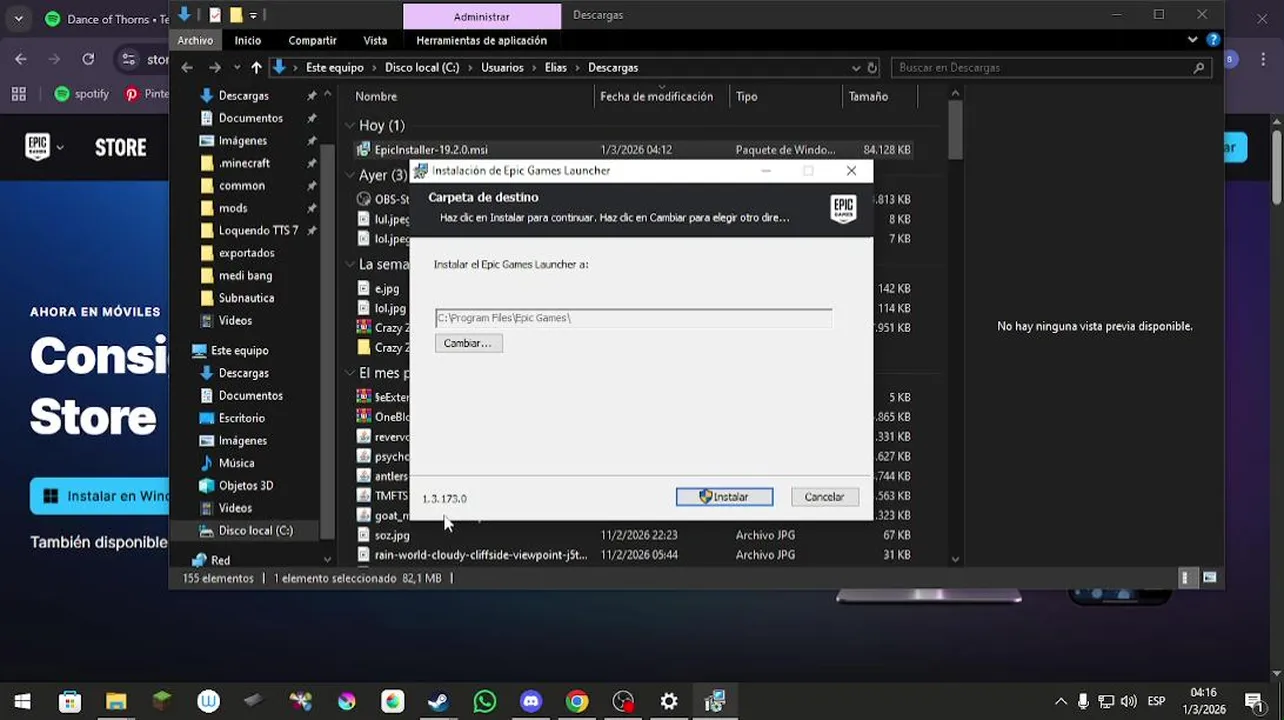Open the address bar history dropdown

point(856,67)
